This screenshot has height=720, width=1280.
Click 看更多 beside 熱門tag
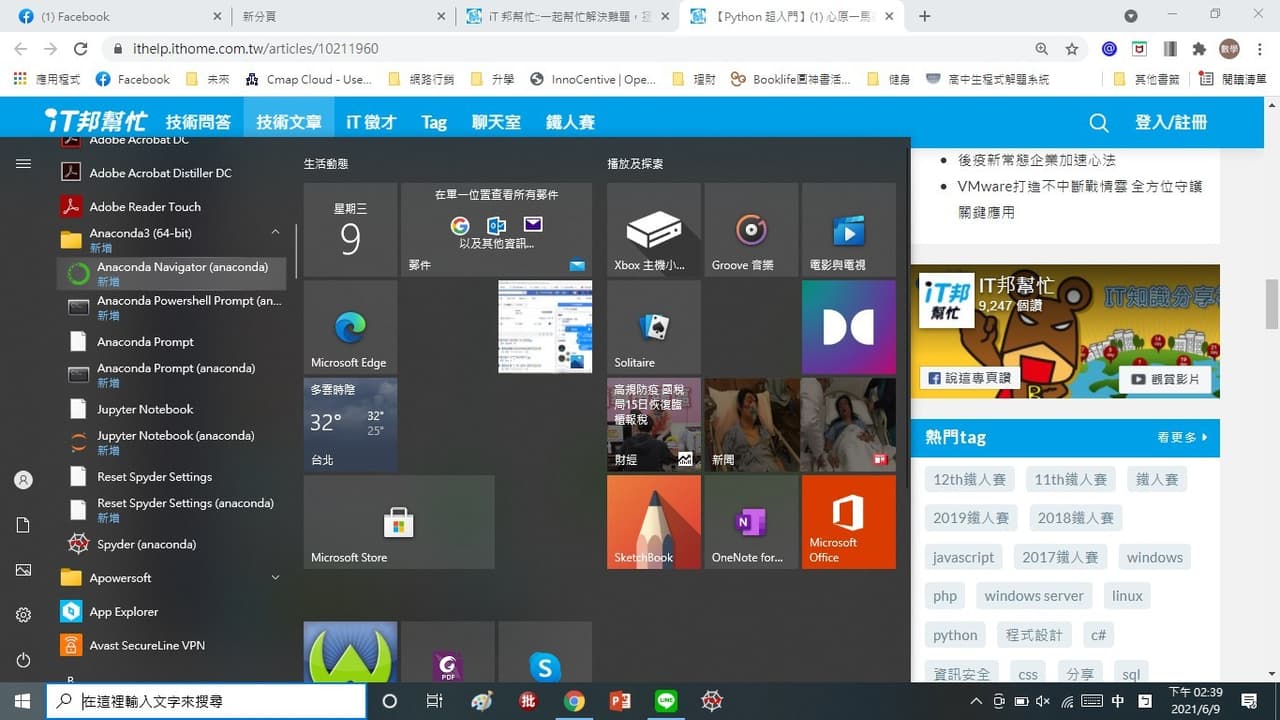click(x=1182, y=437)
